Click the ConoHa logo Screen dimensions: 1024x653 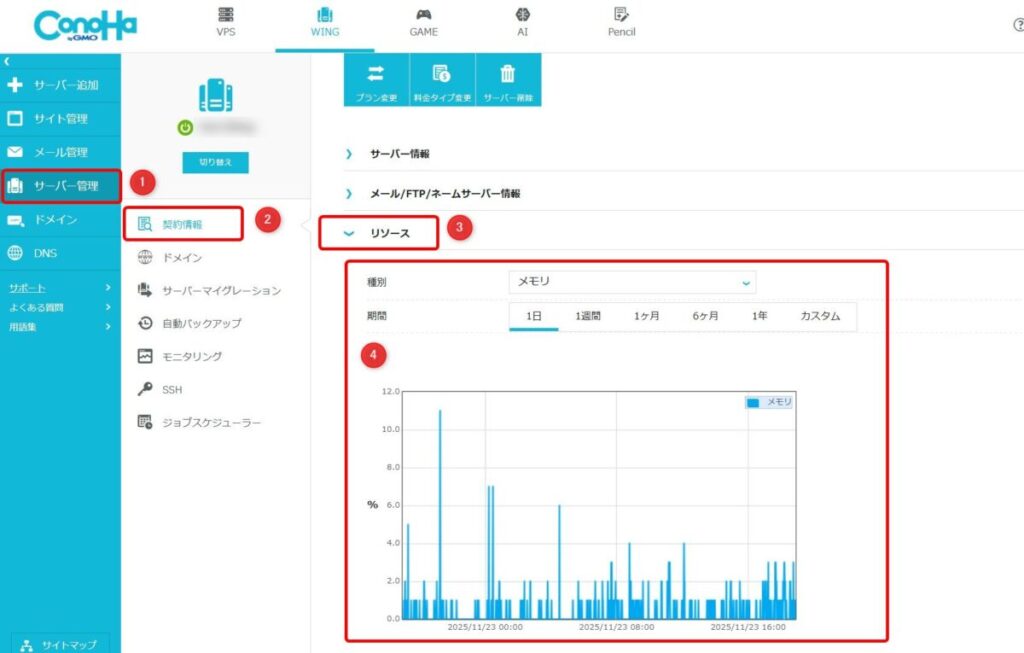point(85,26)
